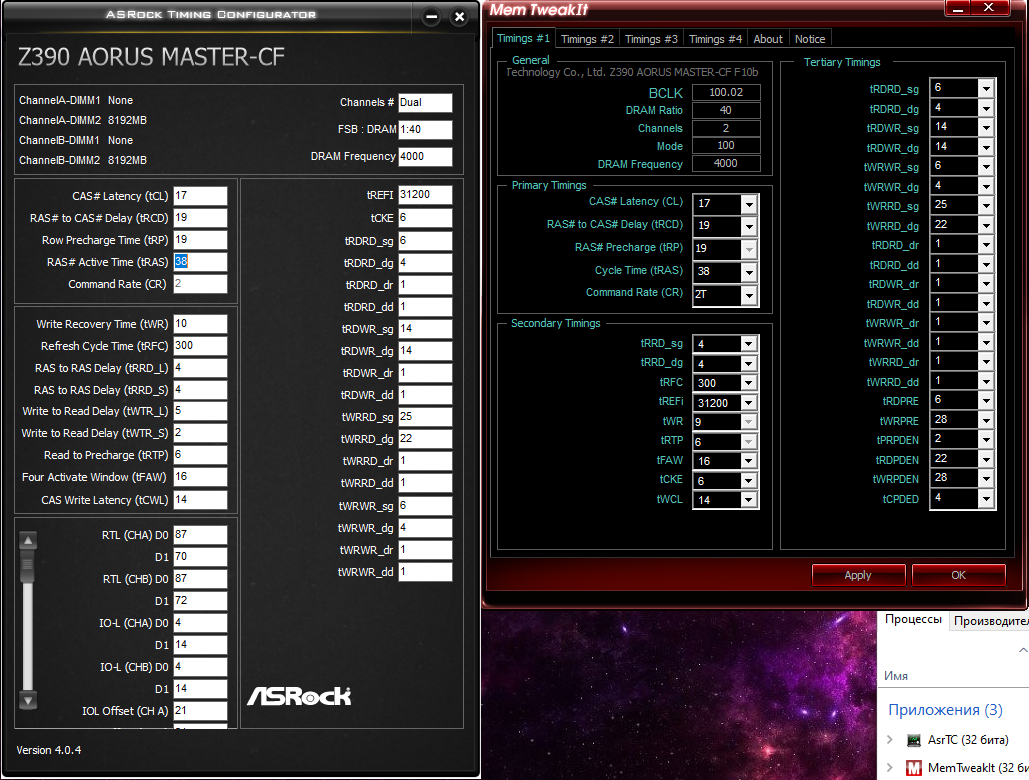Collapse Task Manager details chevron
Screen dimensions: 1029x780
tap(1022, 650)
